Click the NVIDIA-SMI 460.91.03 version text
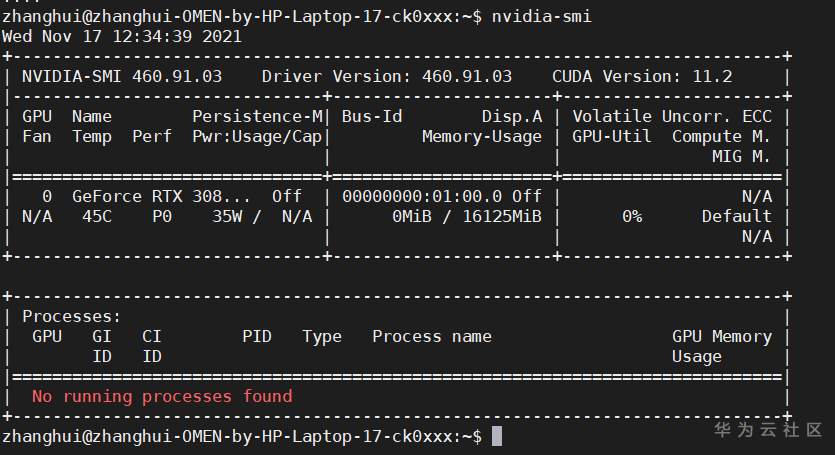The image size is (835, 455). (122, 76)
